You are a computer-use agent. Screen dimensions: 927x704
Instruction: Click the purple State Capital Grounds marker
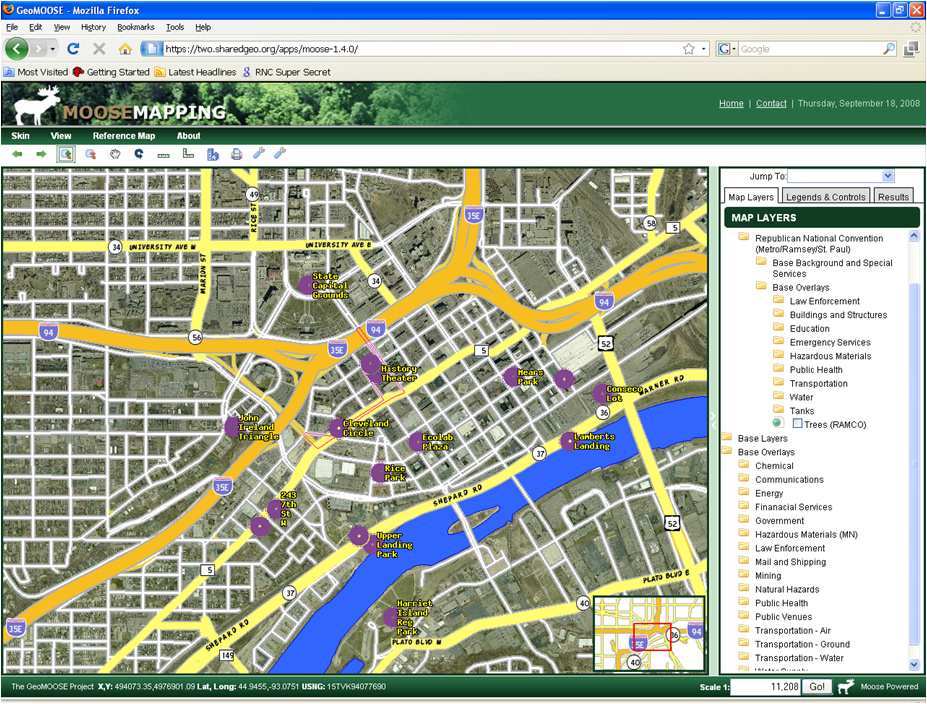(306, 285)
